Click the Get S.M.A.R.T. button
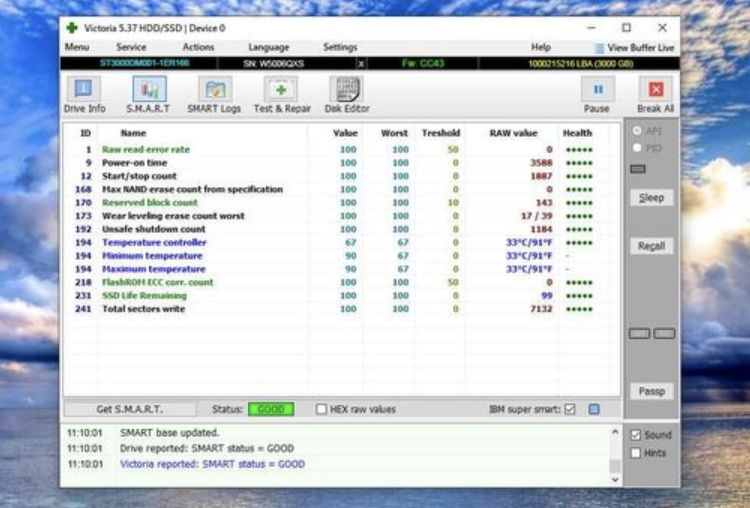This screenshot has width=750, height=508. [130, 409]
